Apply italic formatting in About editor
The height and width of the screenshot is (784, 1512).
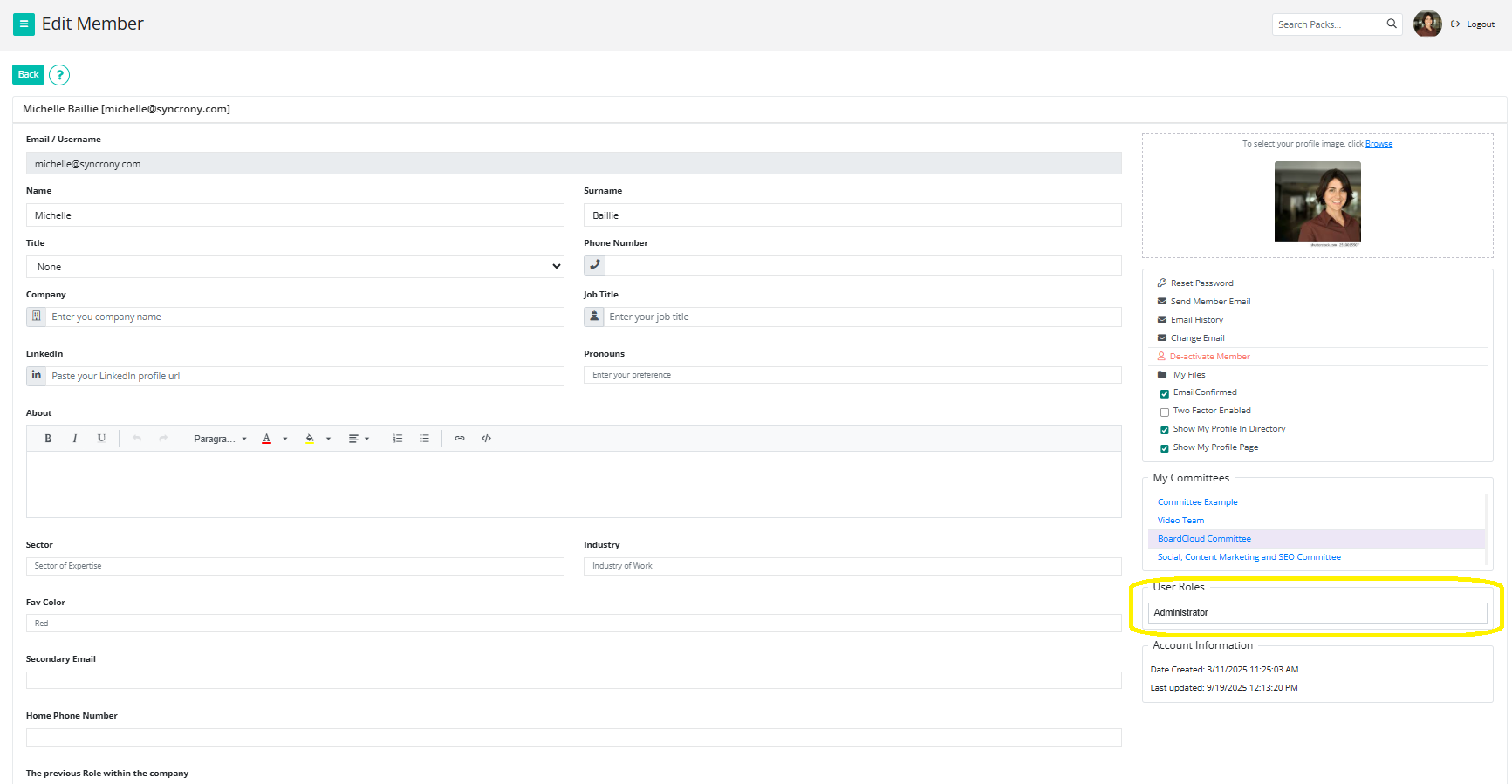(75, 439)
